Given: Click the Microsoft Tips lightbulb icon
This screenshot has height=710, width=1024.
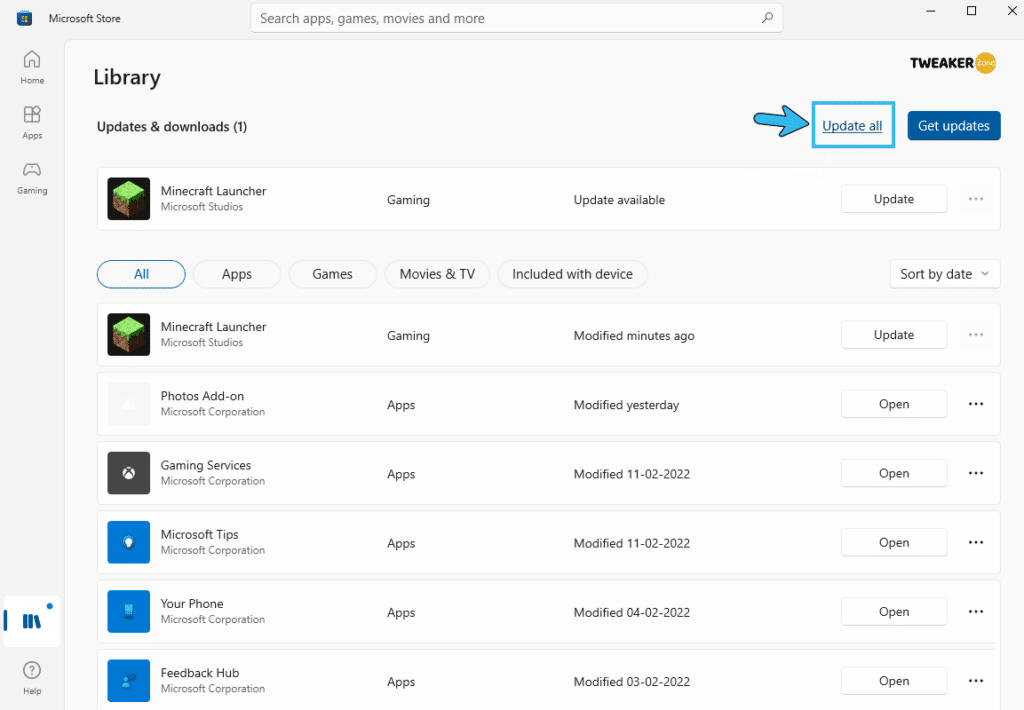Looking at the screenshot, I should pos(129,542).
